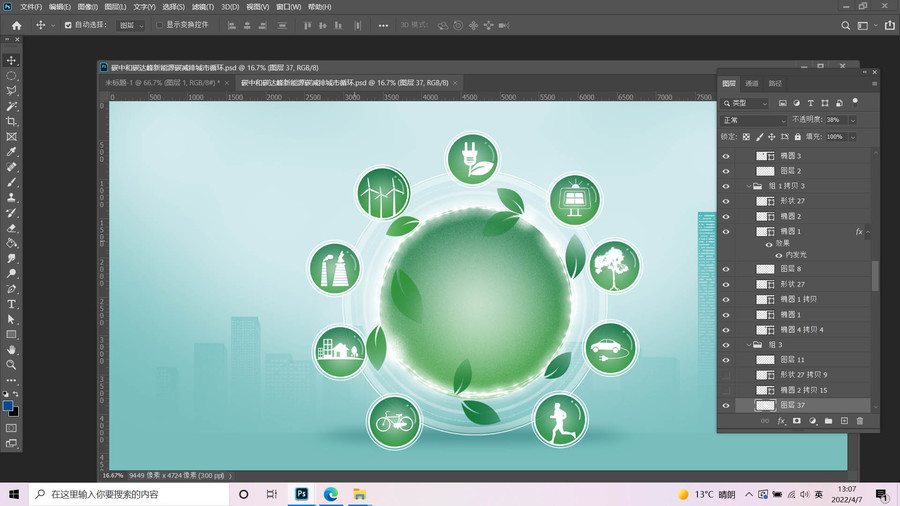900x506 pixels.
Task: Open the Home screen icon
Action: tap(17, 25)
